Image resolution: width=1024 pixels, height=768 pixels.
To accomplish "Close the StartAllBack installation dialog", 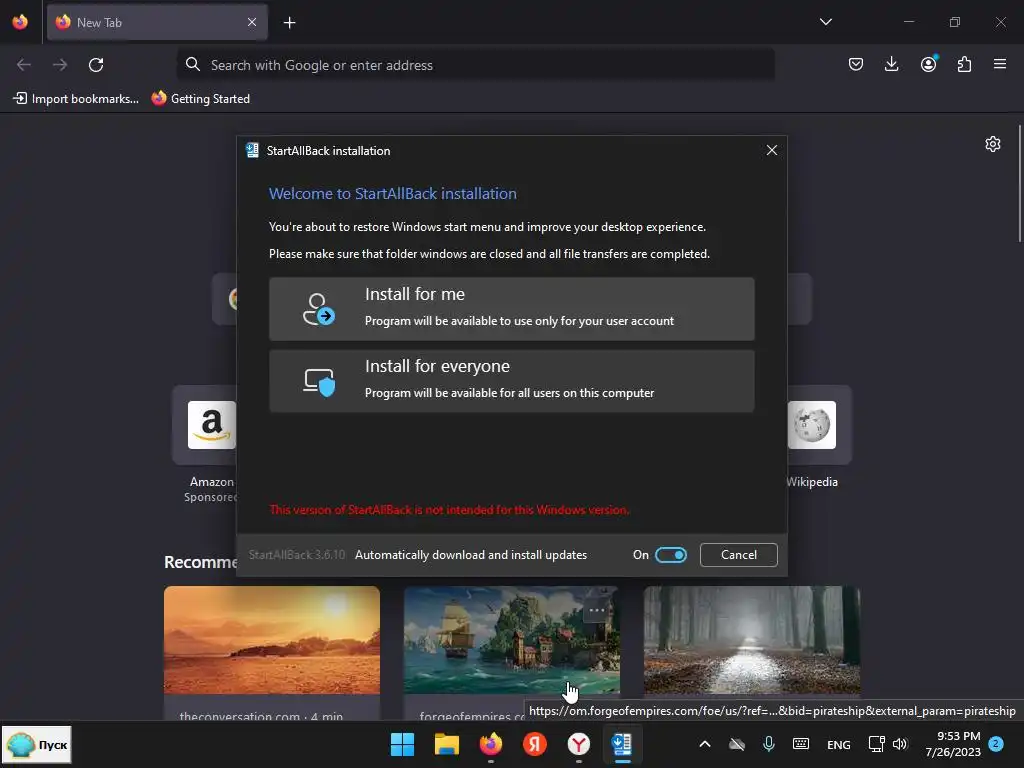I will [x=771, y=150].
